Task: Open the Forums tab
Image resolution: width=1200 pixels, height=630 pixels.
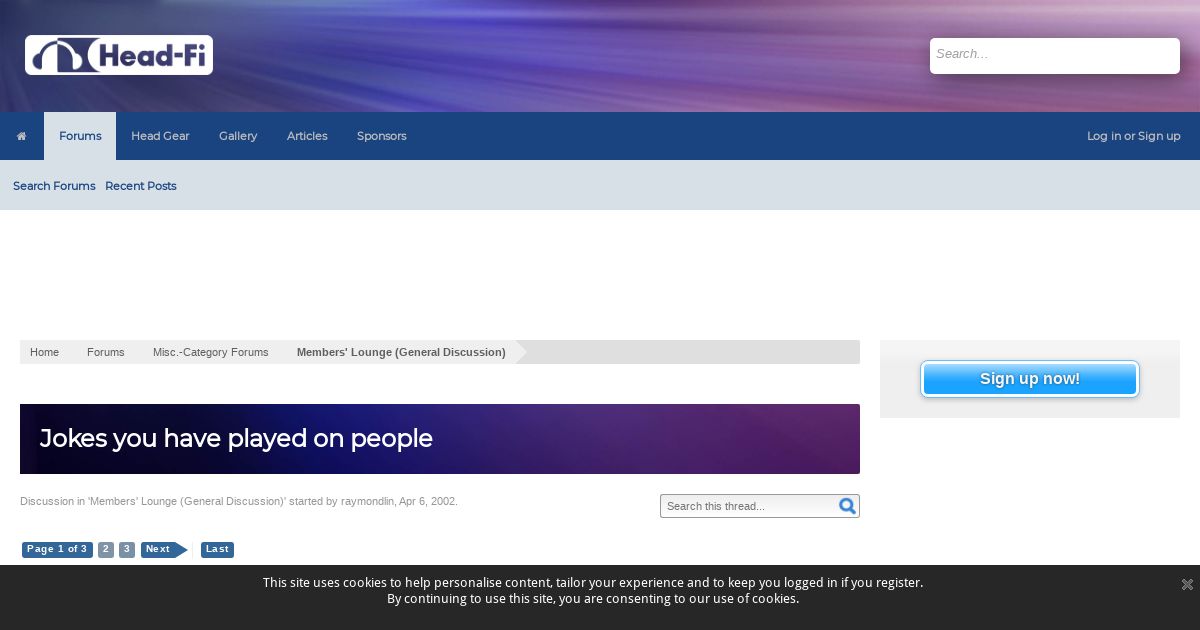Action: [80, 136]
